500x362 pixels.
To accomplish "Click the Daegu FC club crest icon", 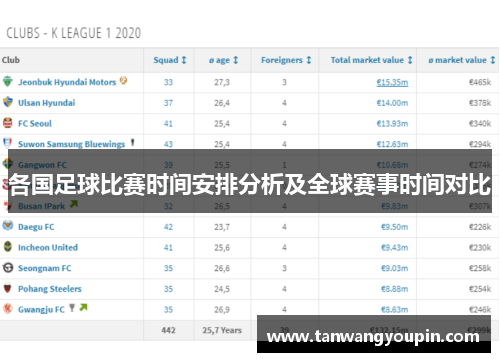I will click(8, 226).
